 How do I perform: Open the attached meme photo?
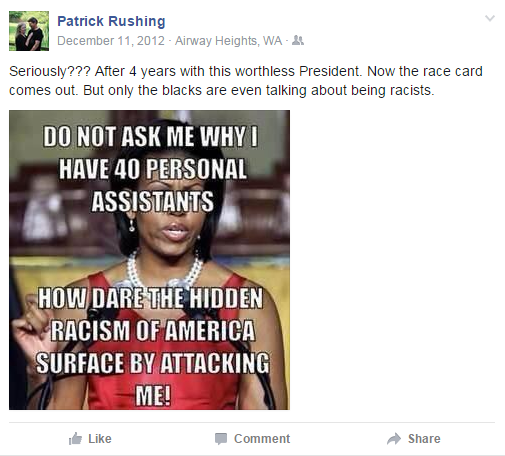coord(149,260)
